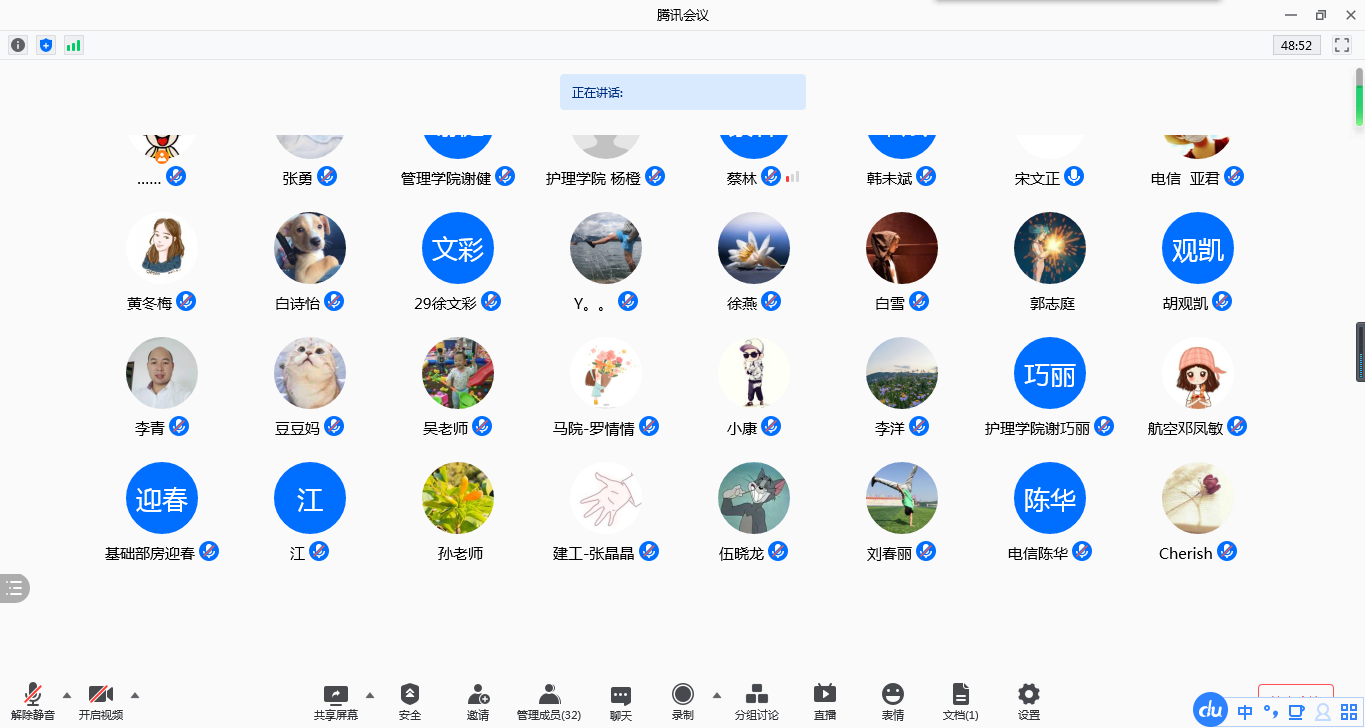Start 直播 live streaming

point(824,701)
